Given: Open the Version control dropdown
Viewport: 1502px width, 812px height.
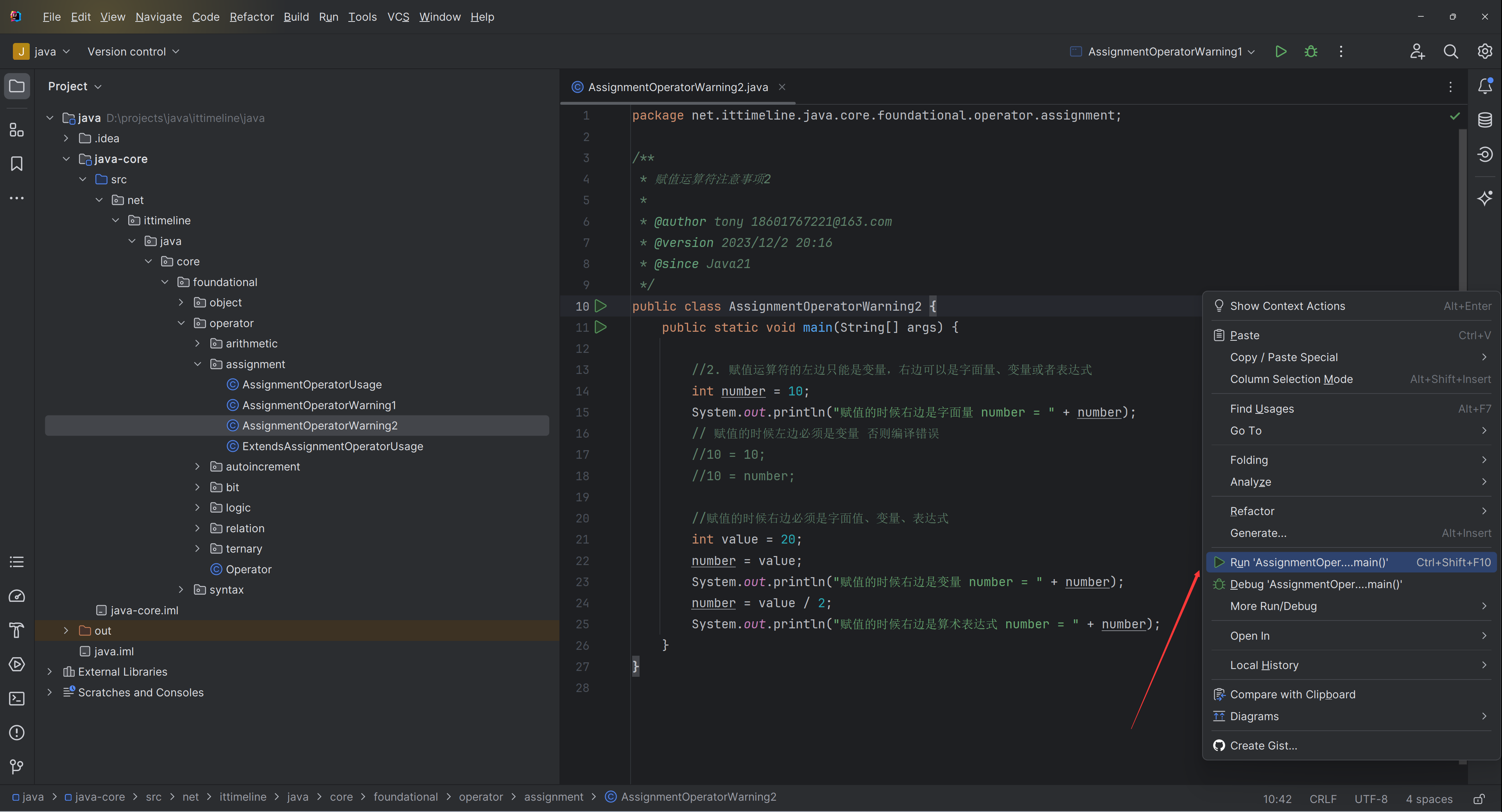Looking at the screenshot, I should click(x=133, y=51).
